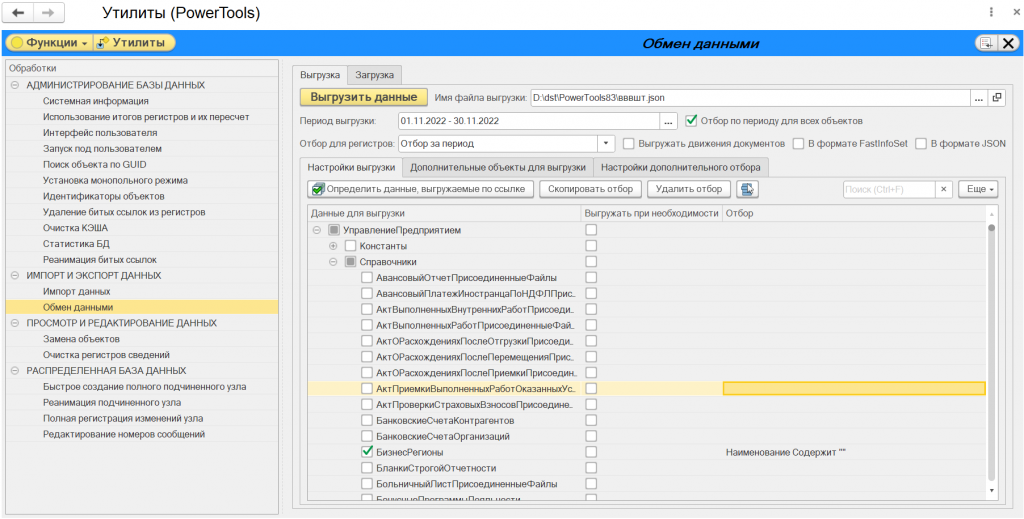Enable 'В формате JSON' checkbox
This screenshot has height=519, width=1024.
click(x=921, y=143)
